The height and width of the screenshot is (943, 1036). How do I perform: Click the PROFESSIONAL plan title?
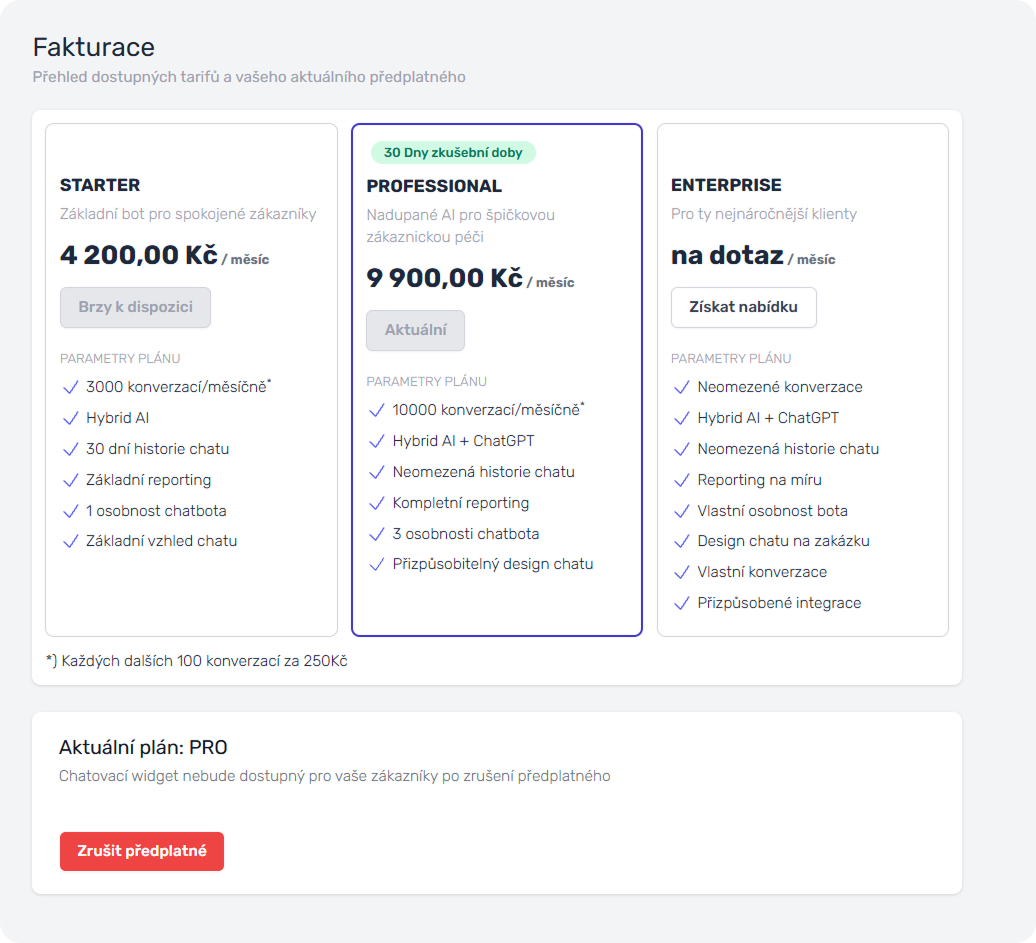[x=434, y=186]
